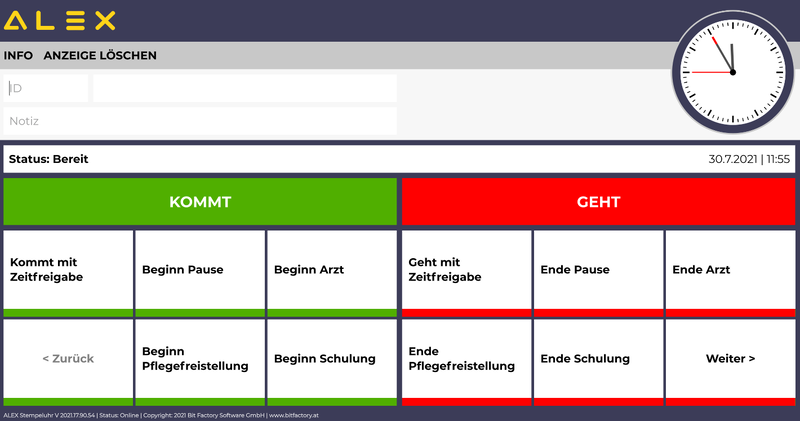Tap the Beginn Arzt tile
The image size is (800, 421).
pos(332,270)
